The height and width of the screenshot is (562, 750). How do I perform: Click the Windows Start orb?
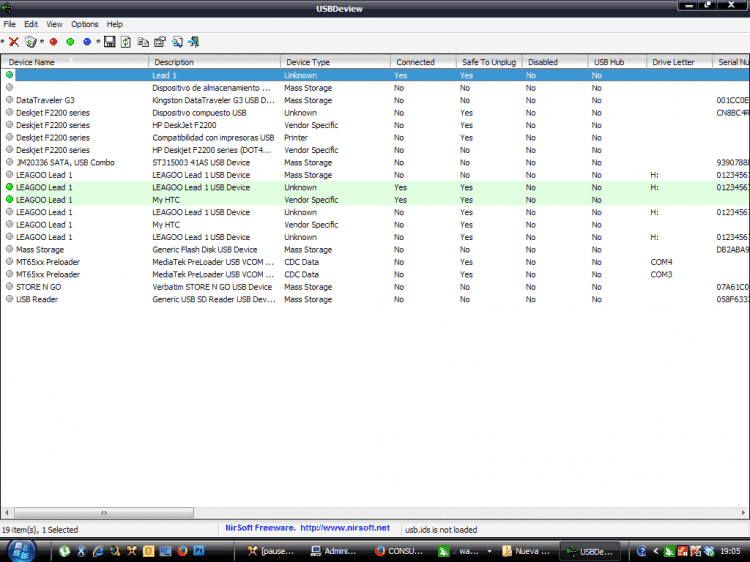pyautogui.click(x=22, y=551)
